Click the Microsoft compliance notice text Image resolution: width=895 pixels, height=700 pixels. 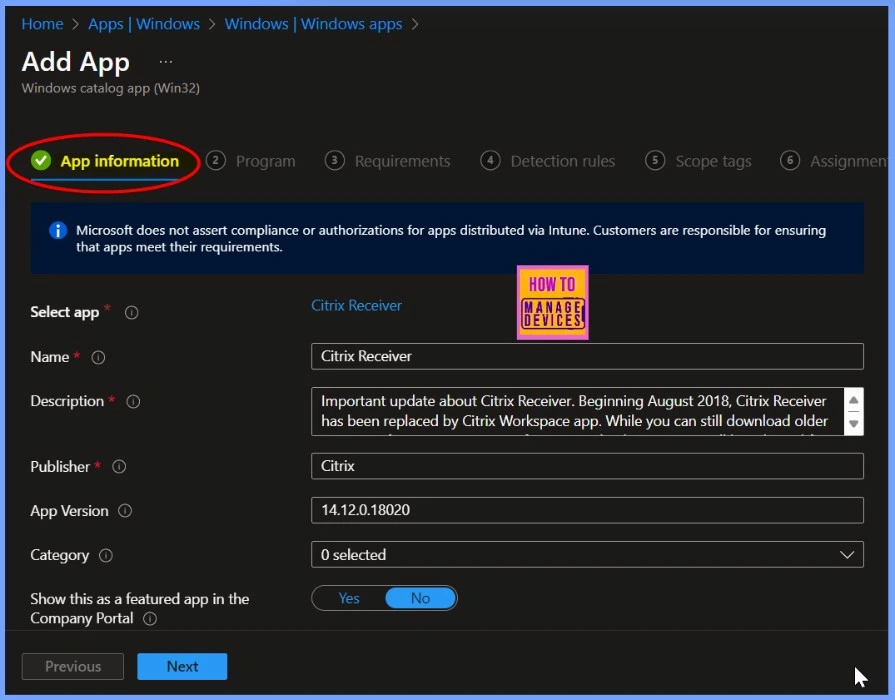pos(451,239)
